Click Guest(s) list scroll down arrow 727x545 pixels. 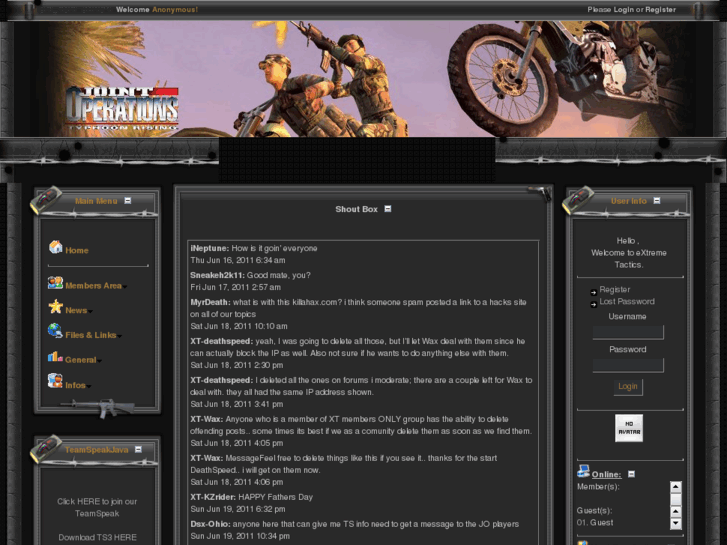coord(676,523)
